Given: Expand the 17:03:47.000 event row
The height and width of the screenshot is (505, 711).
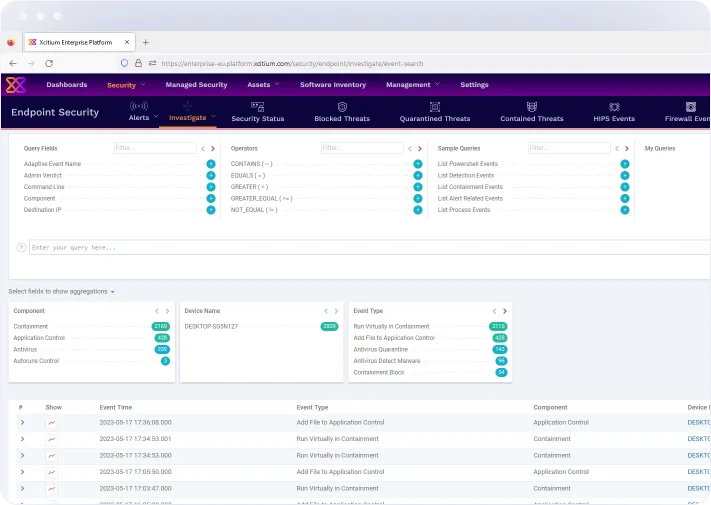Looking at the screenshot, I should click(22, 489).
